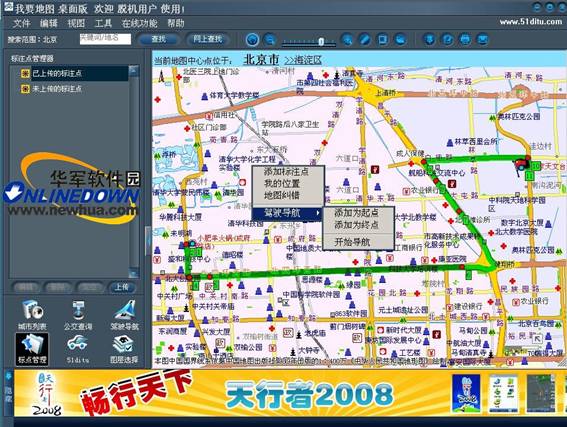567x427 pixels.
Task: Choose 我的位置 in context menu
Action: pos(287,184)
